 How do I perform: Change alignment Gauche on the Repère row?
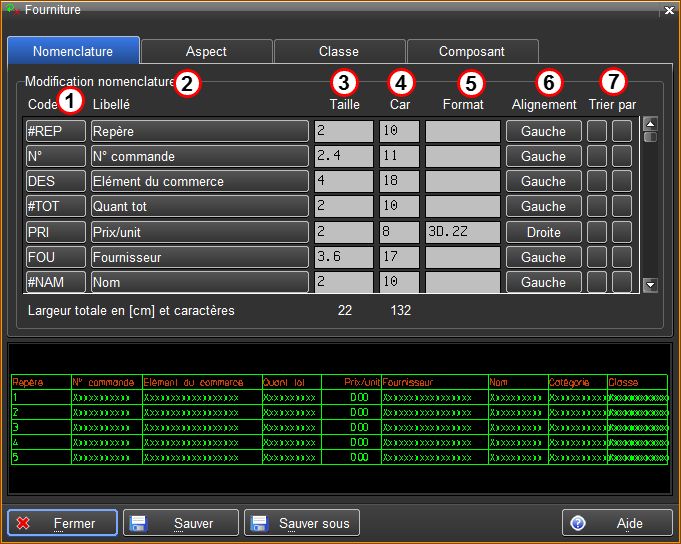coord(543,131)
